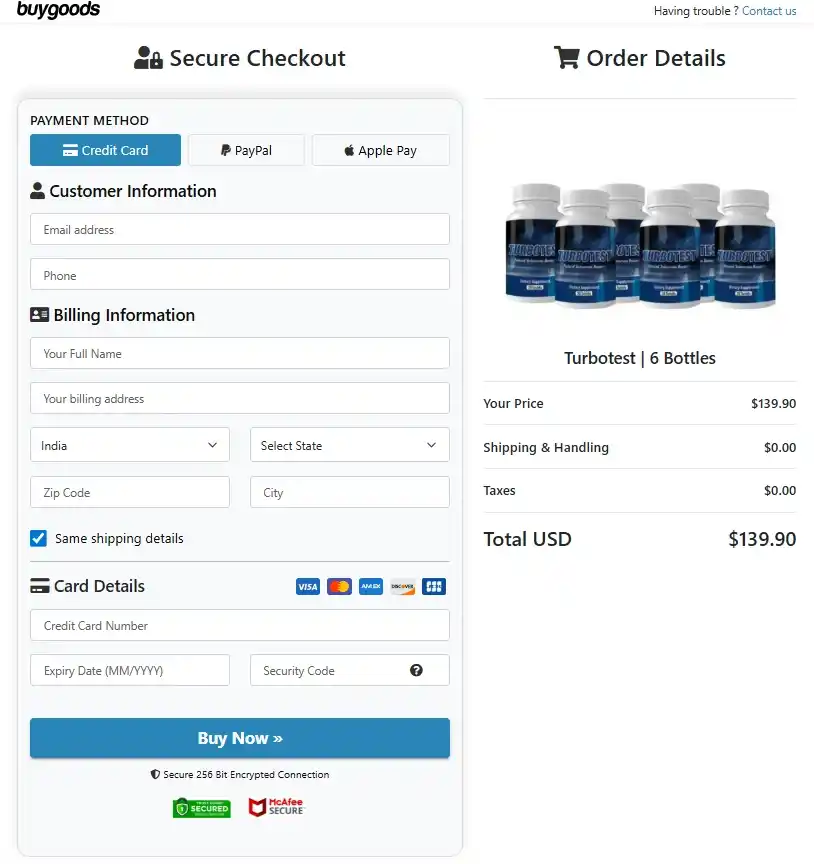814x864 pixels.
Task: Uncheck Same shipping details
Action: point(38,538)
